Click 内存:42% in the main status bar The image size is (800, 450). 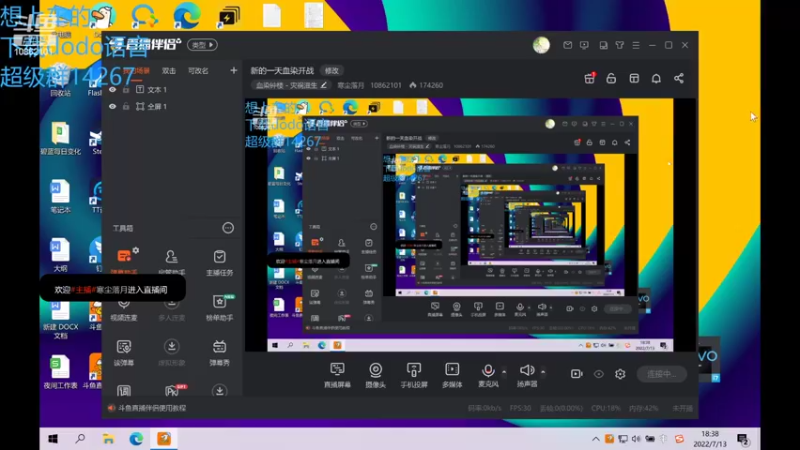pyautogui.click(x=643, y=408)
